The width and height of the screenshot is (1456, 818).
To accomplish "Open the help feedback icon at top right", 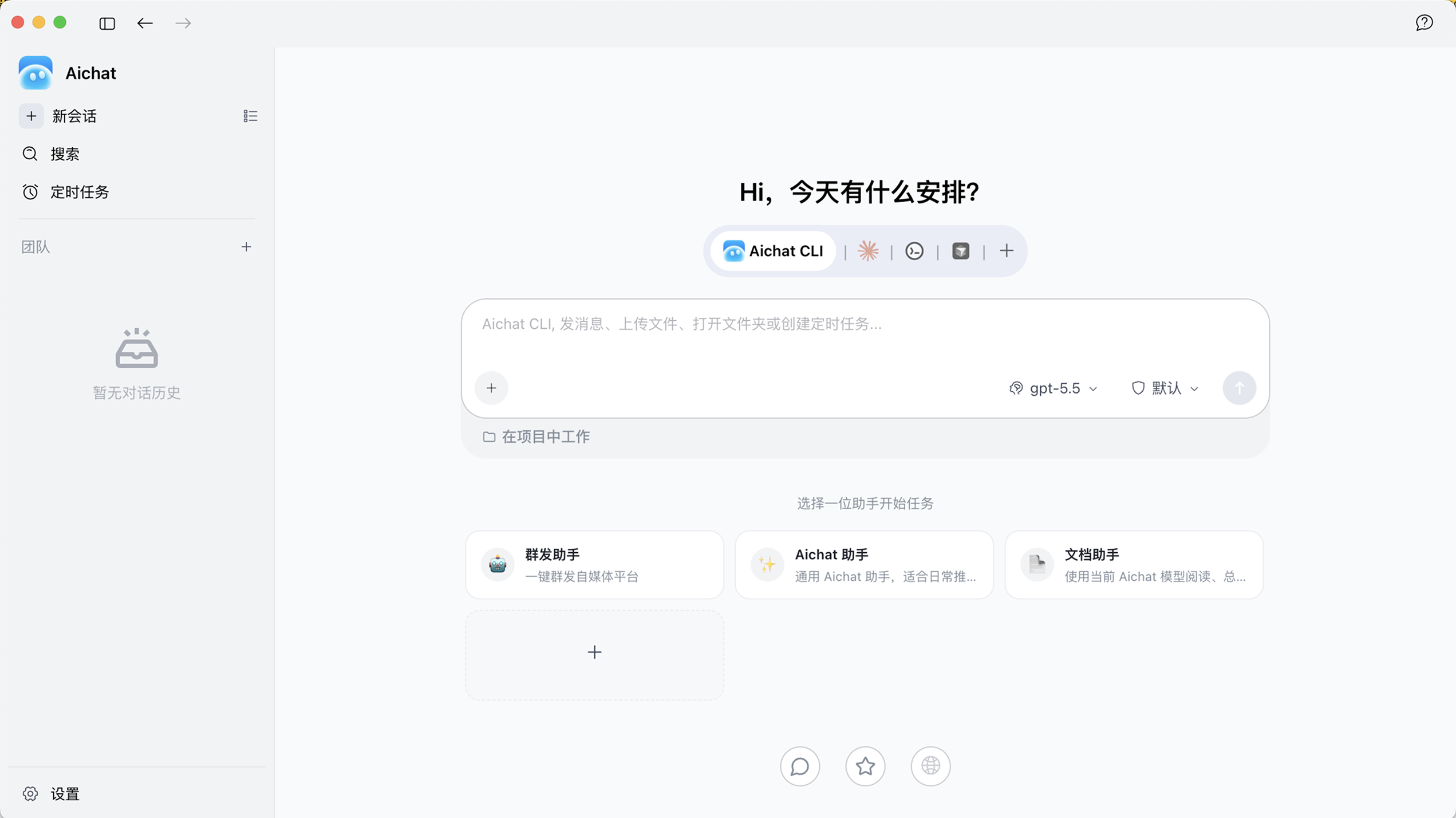I will (x=1424, y=23).
